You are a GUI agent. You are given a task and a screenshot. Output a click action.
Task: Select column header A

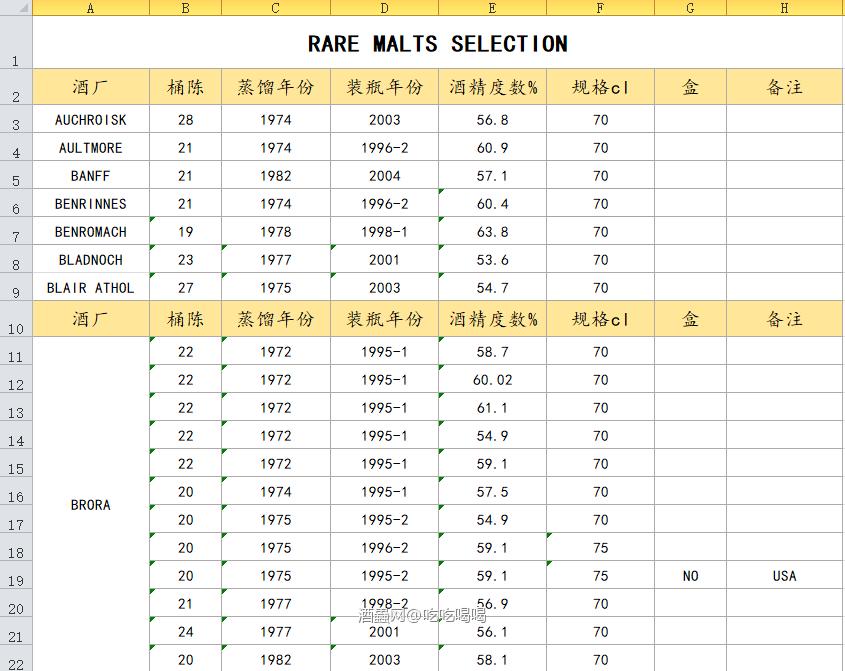pyautogui.click(x=90, y=8)
